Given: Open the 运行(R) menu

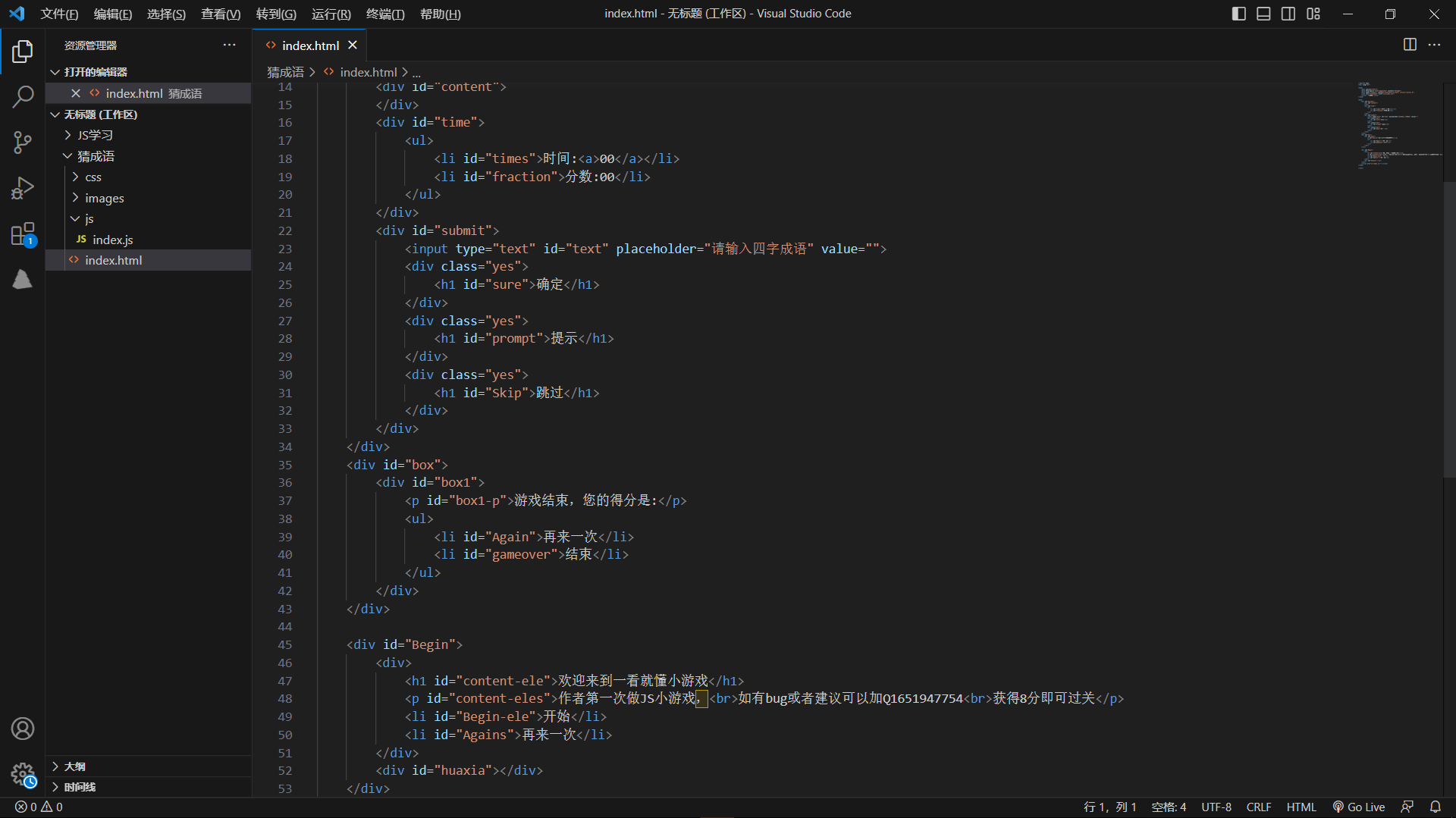Looking at the screenshot, I should [x=331, y=14].
